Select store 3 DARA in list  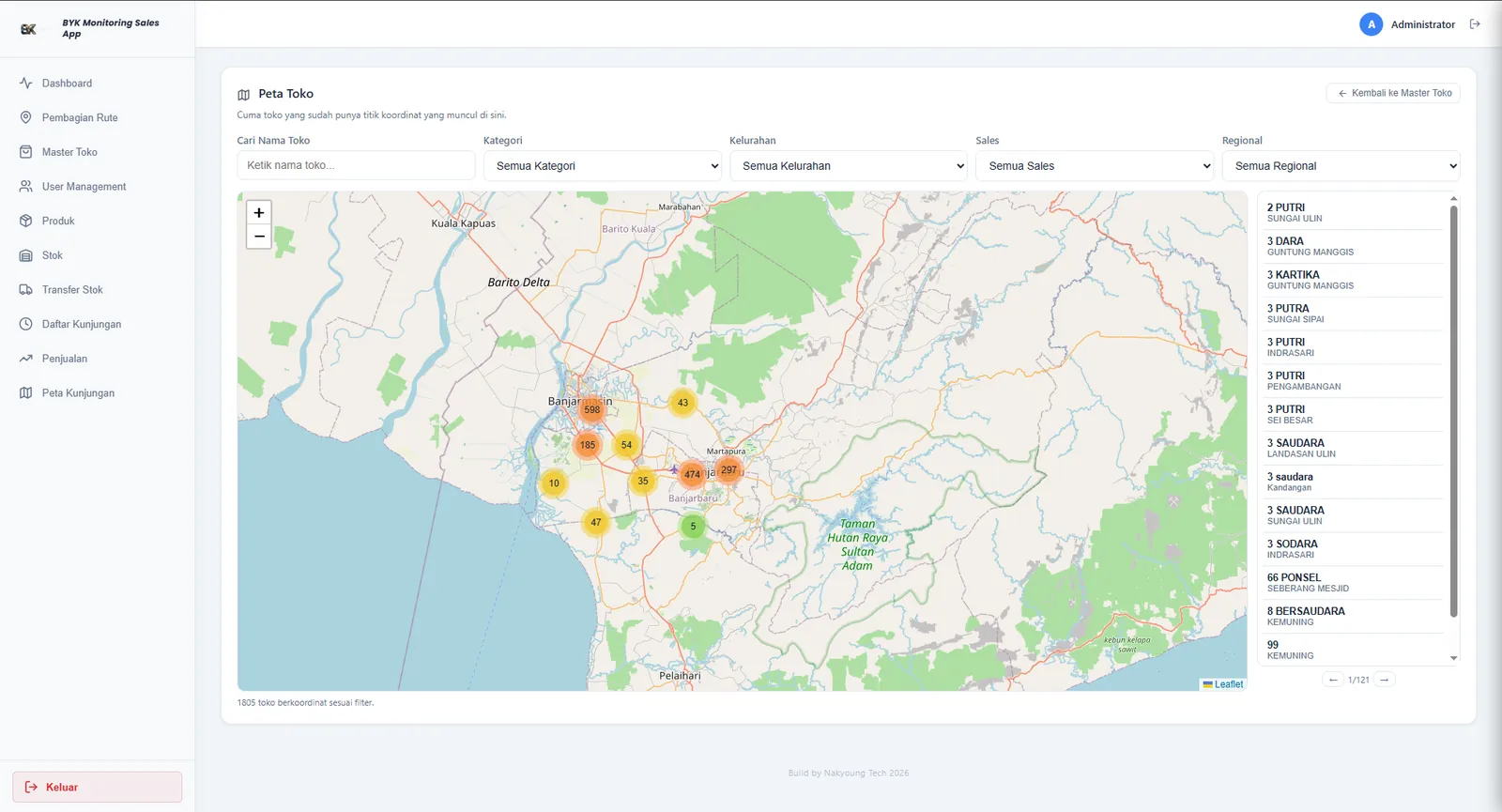[1354, 247]
